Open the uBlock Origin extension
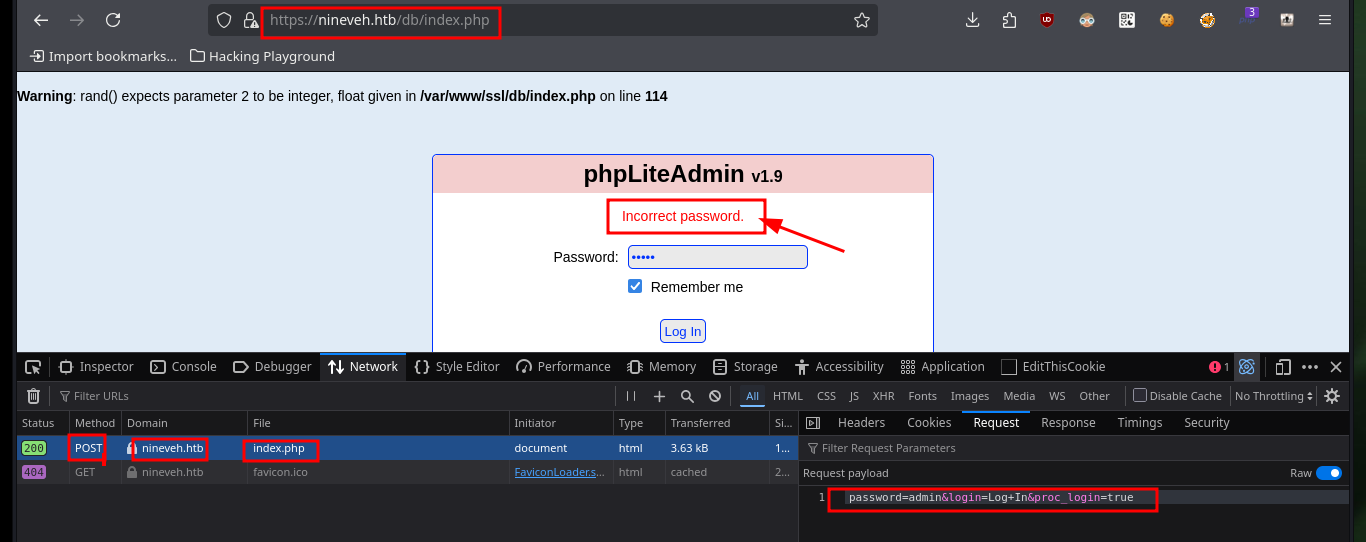 (x=1047, y=19)
